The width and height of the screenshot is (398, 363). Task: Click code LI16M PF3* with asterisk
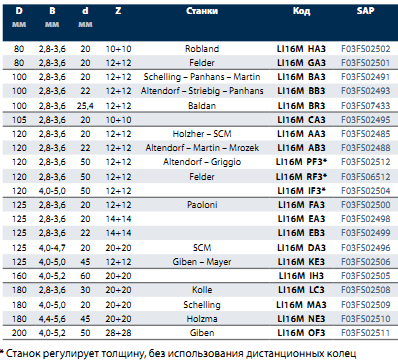click(x=301, y=162)
